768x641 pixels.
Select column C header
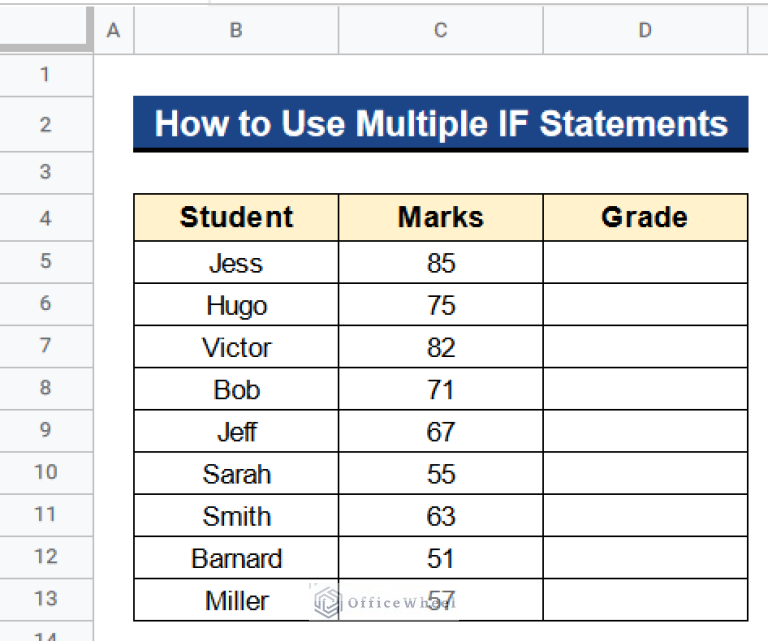pos(440,31)
